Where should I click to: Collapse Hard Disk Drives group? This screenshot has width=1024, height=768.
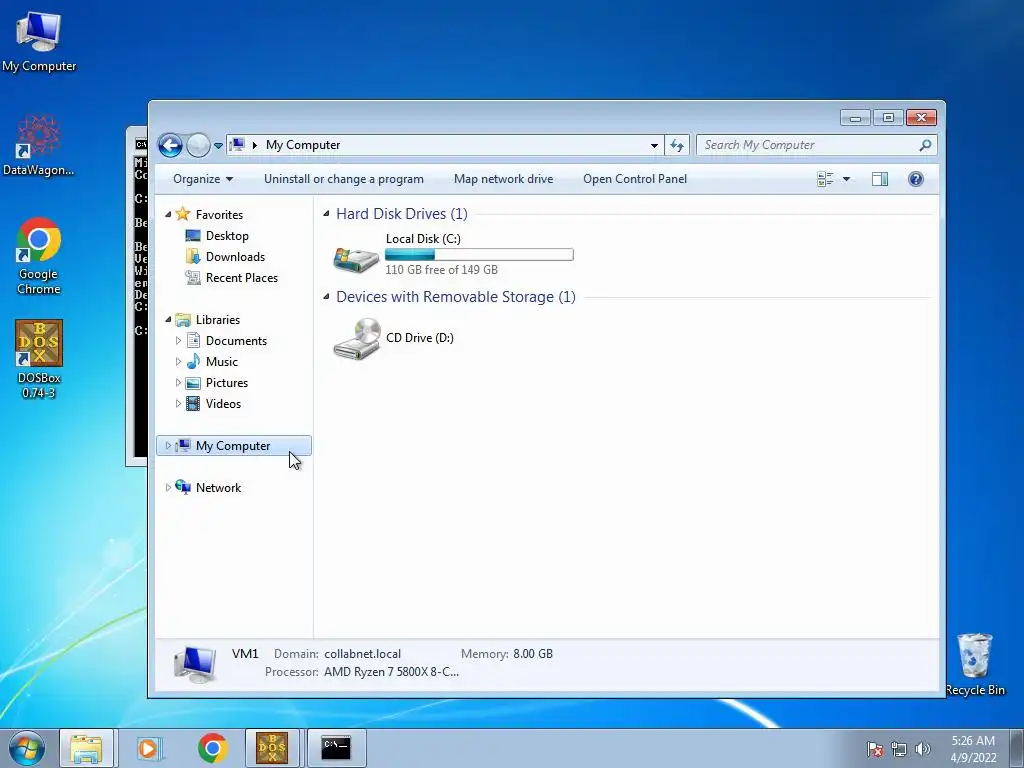coord(326,214)
